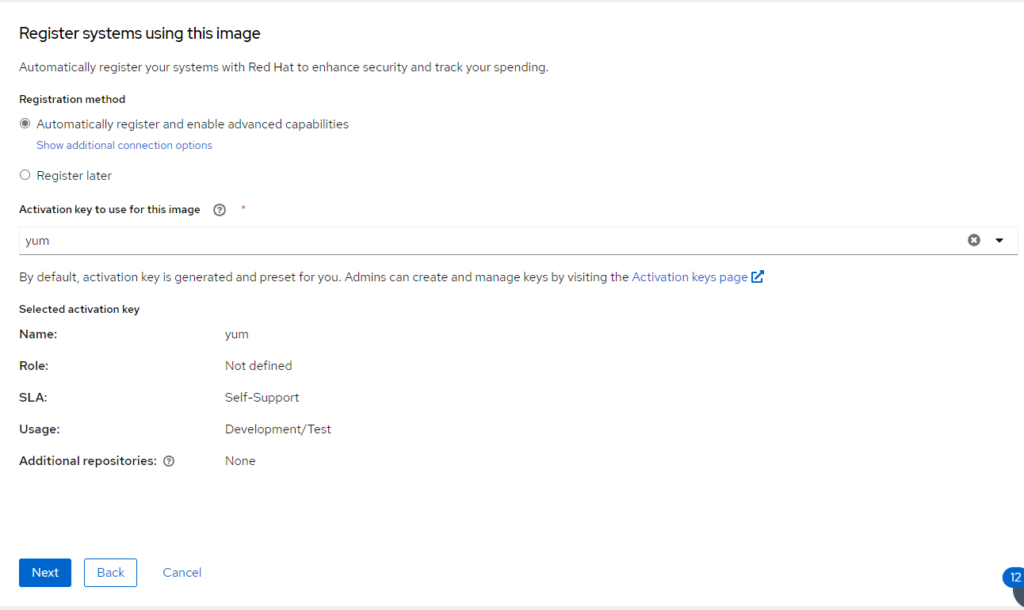
Task: Open the blue notification badge showing 12
Action: coord(1014,578)
